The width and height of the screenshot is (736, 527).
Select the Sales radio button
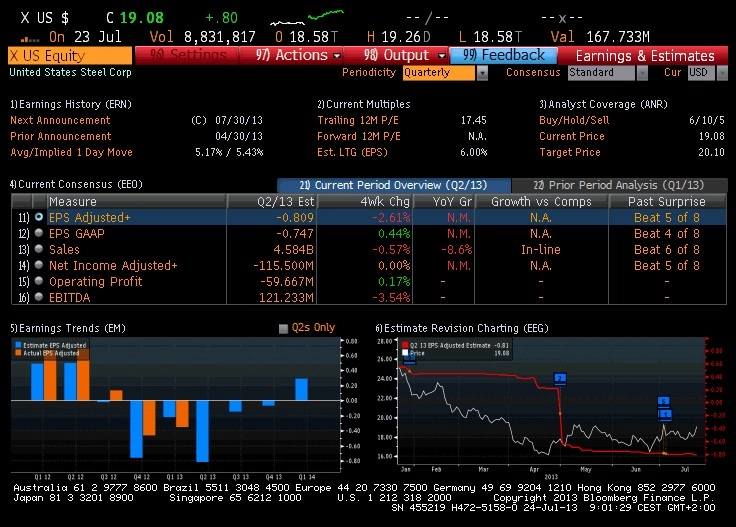(39, 249)
